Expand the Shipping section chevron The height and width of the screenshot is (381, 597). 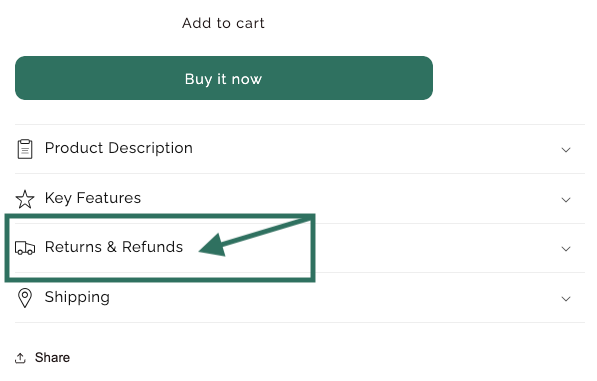tap(566, 299)
